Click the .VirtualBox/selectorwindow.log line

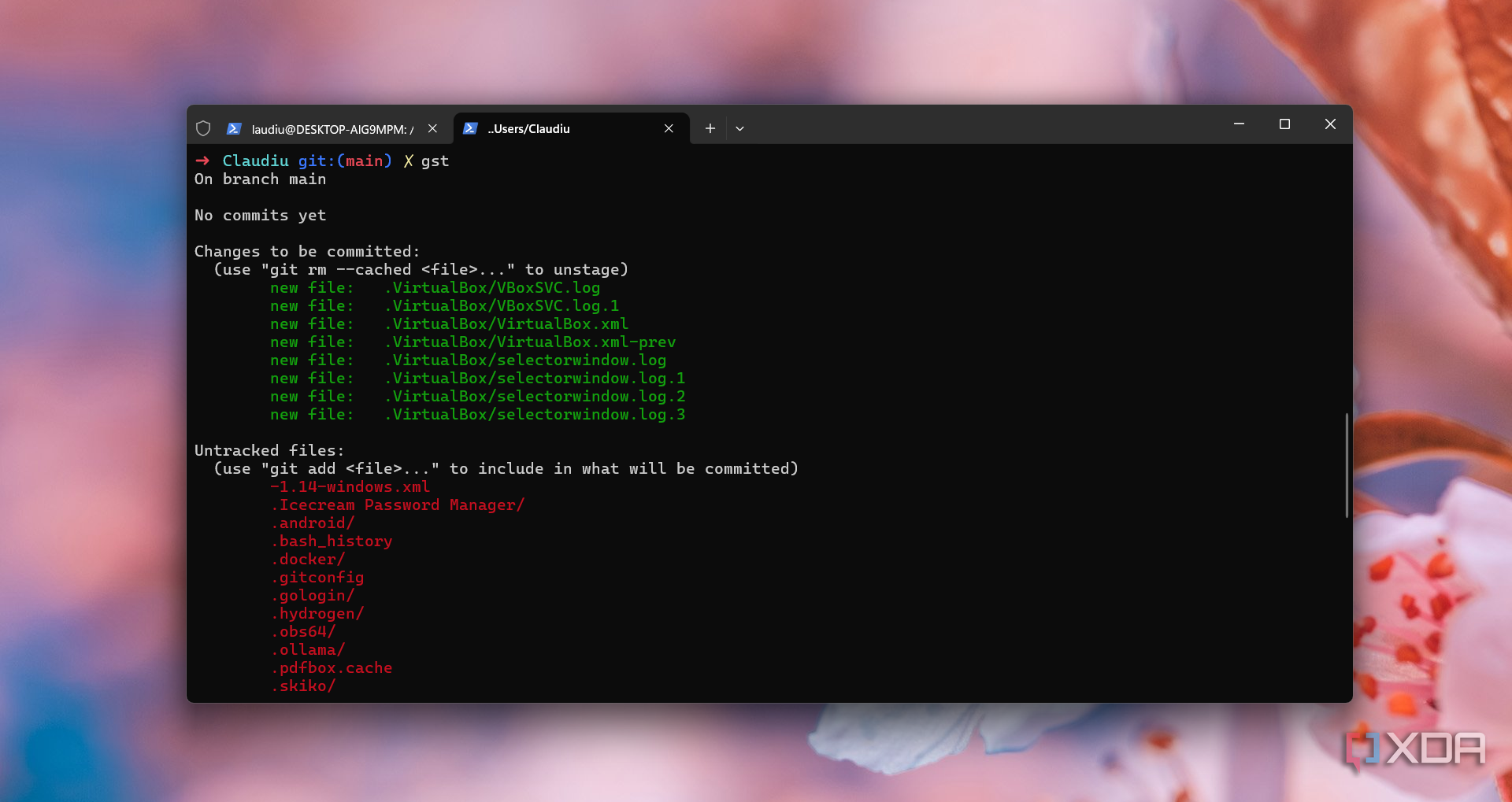(x=469, y=360)
